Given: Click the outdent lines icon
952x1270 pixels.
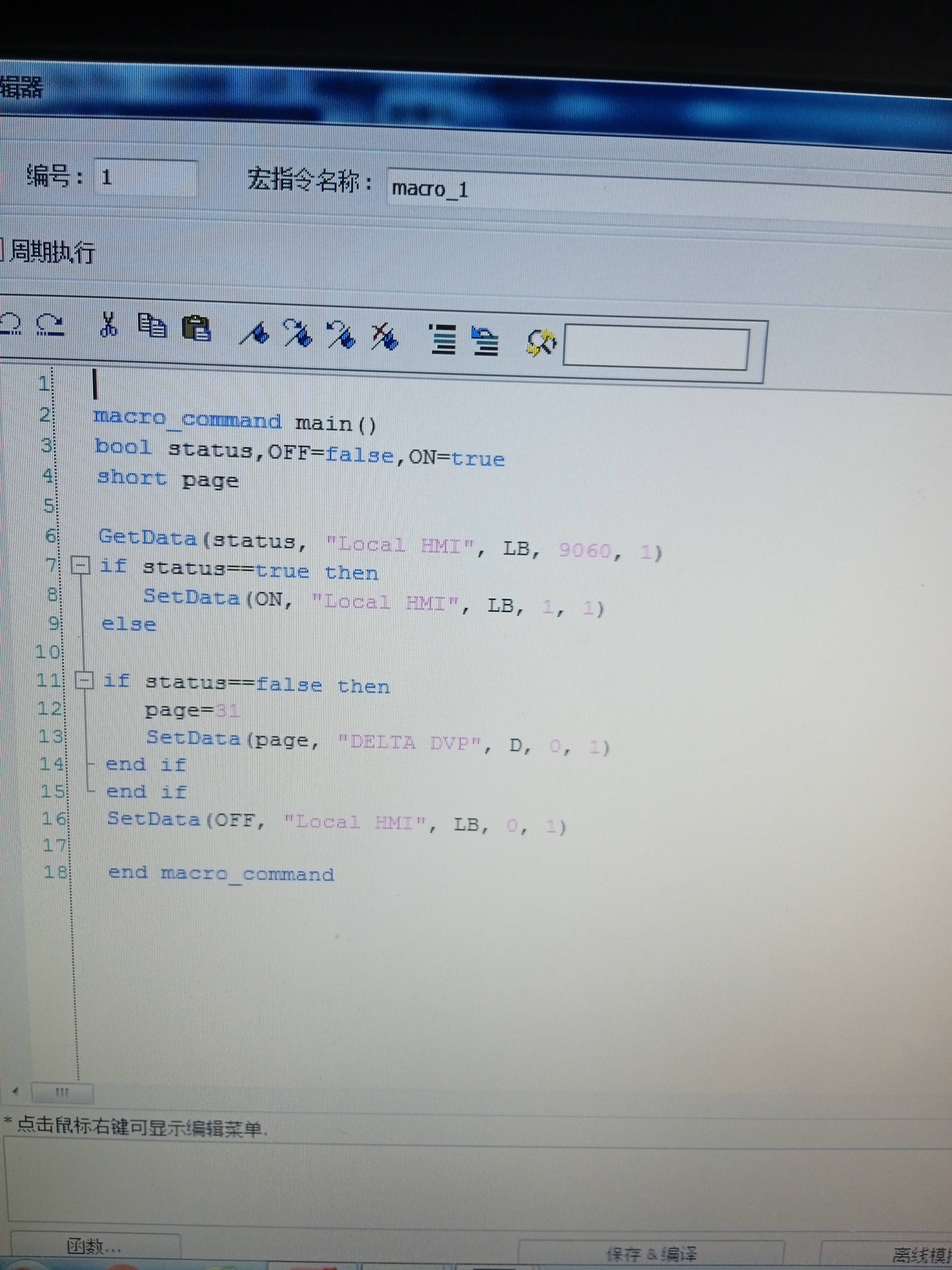Looking at the screenshot, I should [x=485, y=341].
